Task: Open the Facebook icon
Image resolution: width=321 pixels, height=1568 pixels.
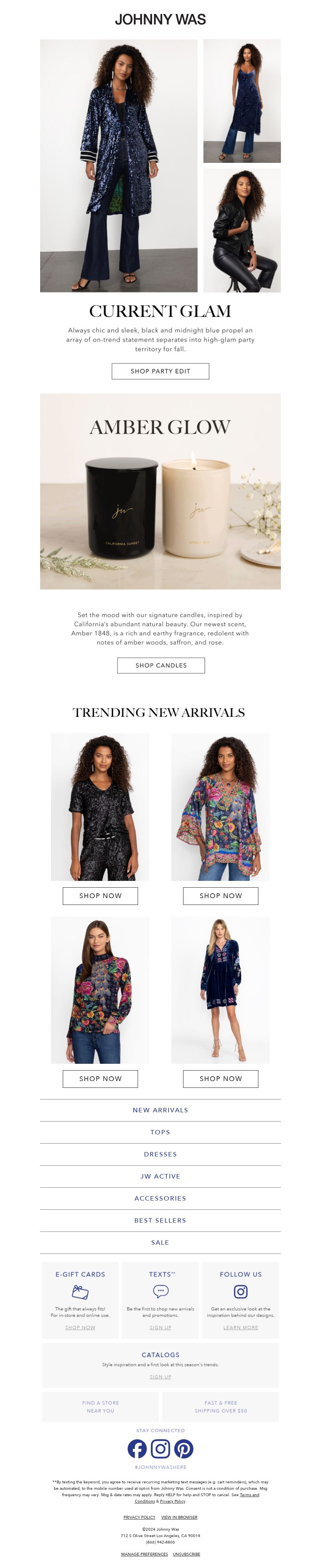Action: click(x=137, y=1448)
